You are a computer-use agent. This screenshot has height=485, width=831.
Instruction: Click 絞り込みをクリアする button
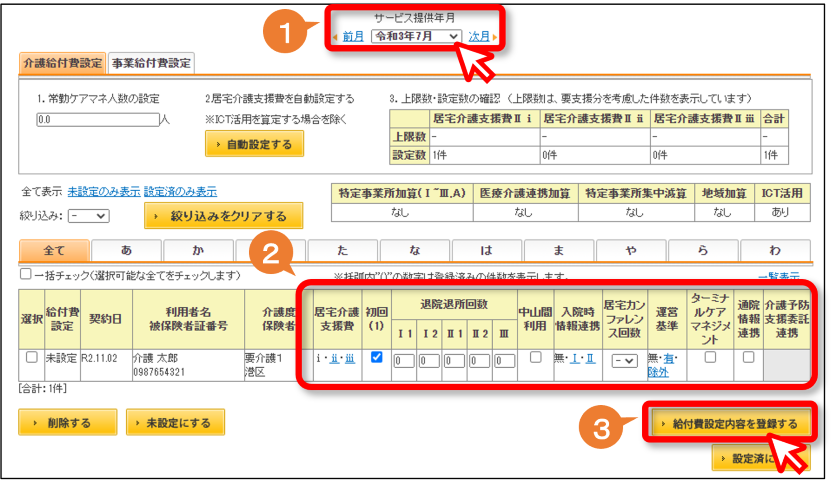click(x=223, y=216)
